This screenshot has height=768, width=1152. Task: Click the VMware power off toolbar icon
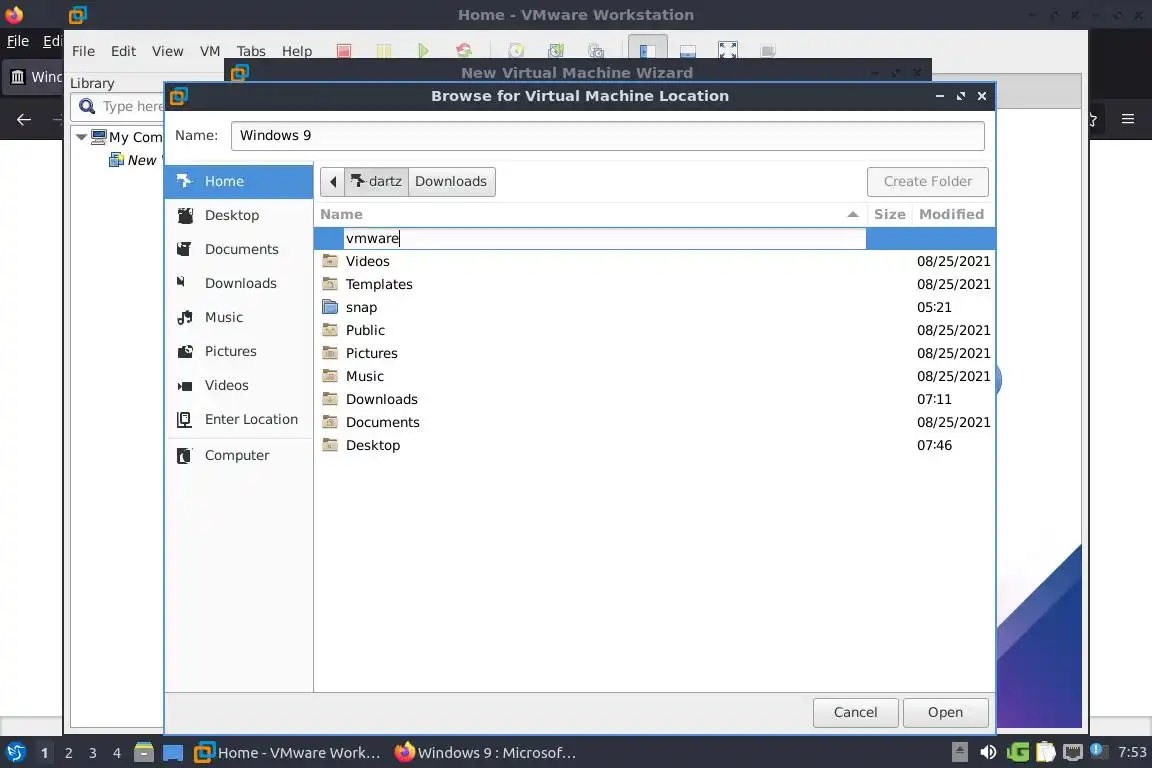[344, 51]
